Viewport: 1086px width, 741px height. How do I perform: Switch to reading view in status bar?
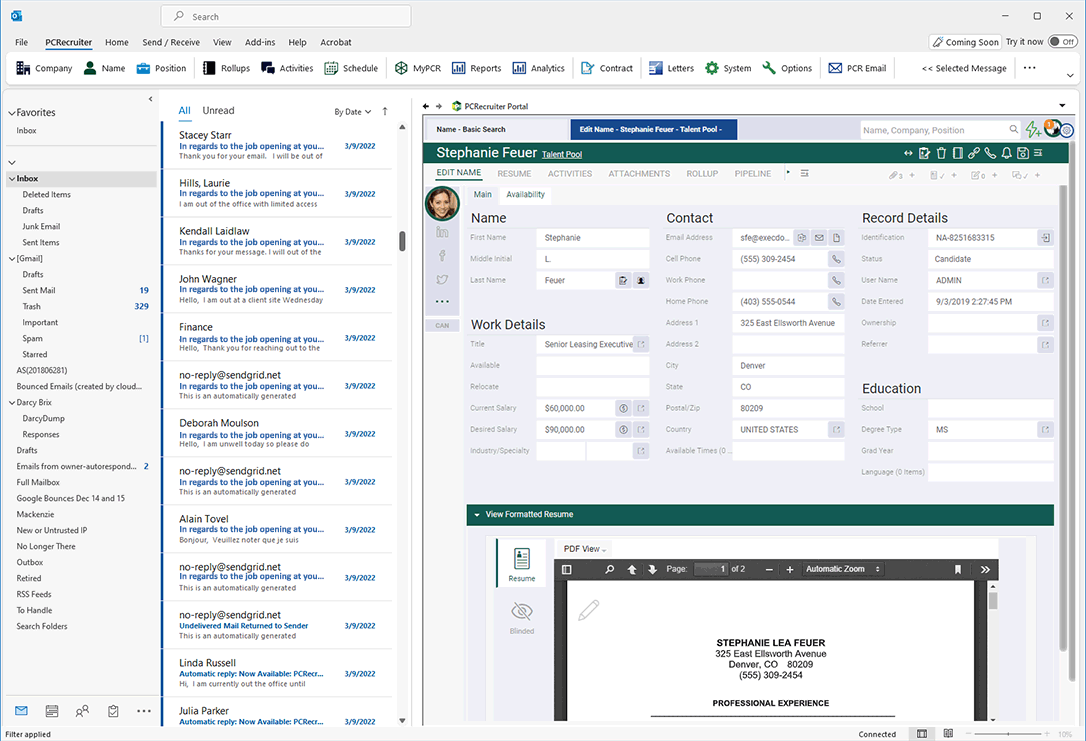(948, 733)
